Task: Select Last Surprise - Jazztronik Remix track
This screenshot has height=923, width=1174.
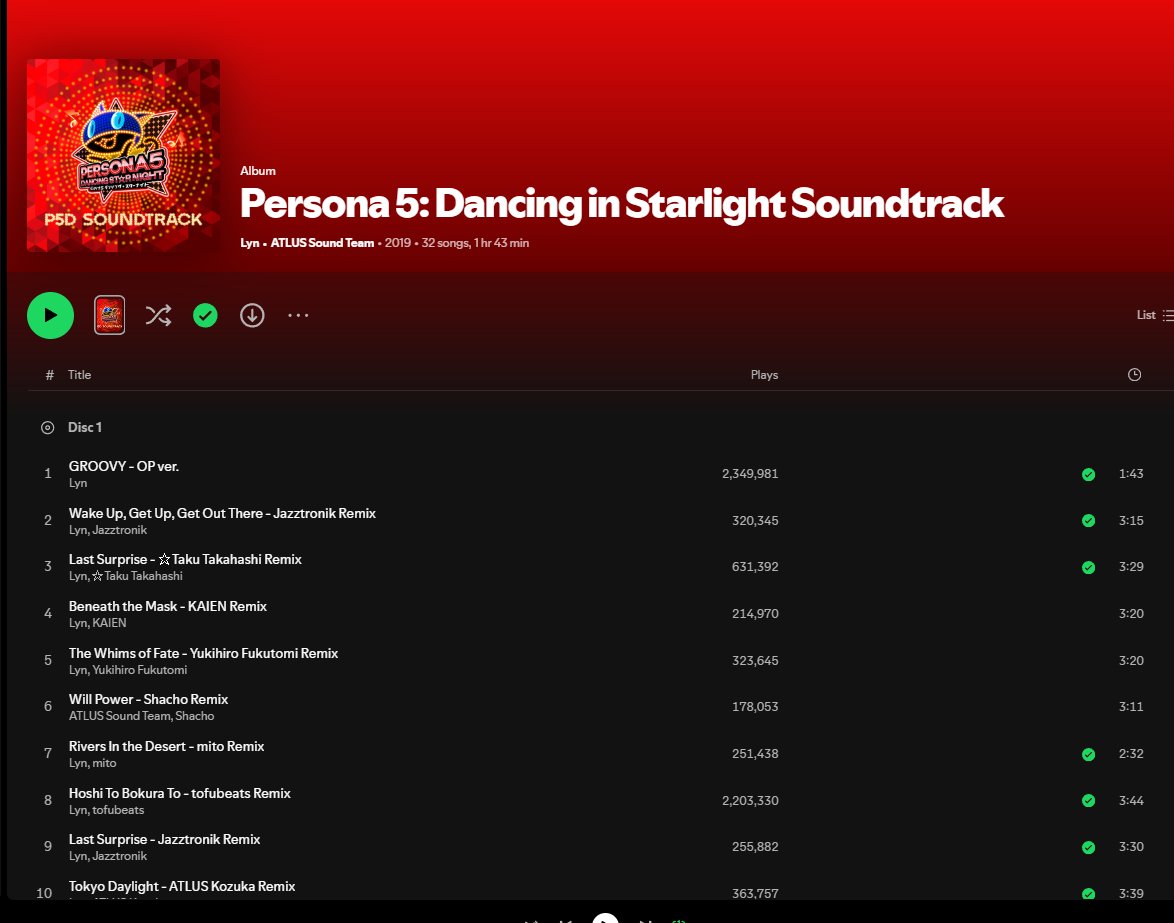Action: pyautogui.click(x=165, y=839)
